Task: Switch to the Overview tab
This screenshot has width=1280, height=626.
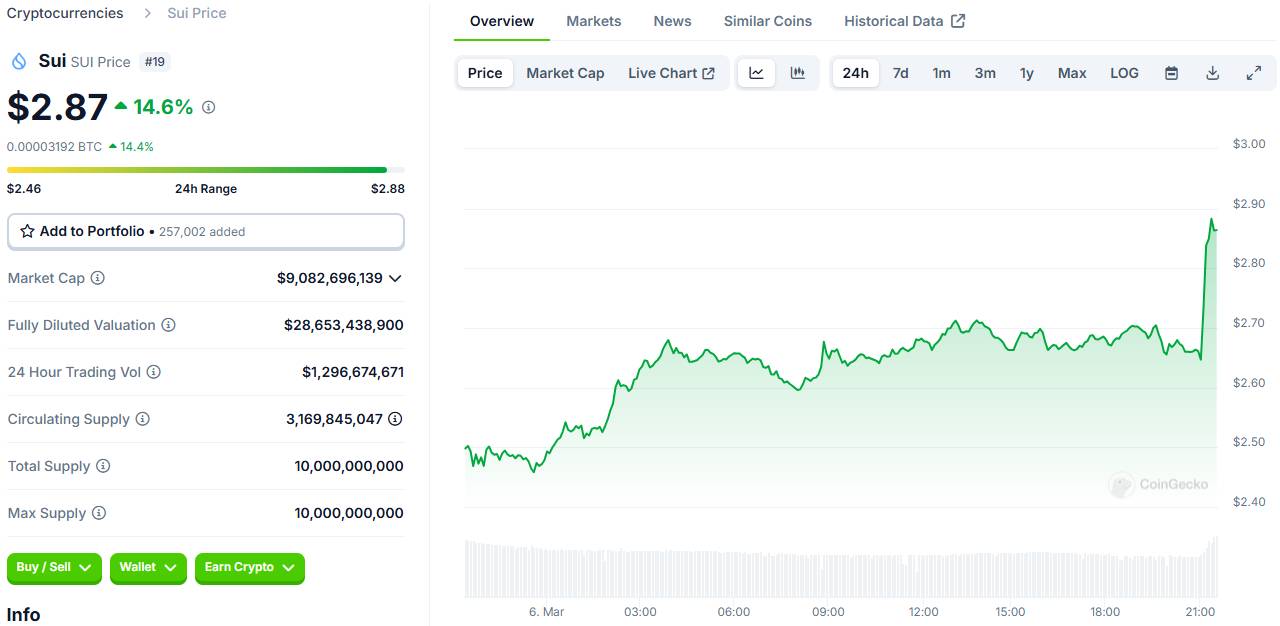Action: pyautogui.click(x=502, y=21)
